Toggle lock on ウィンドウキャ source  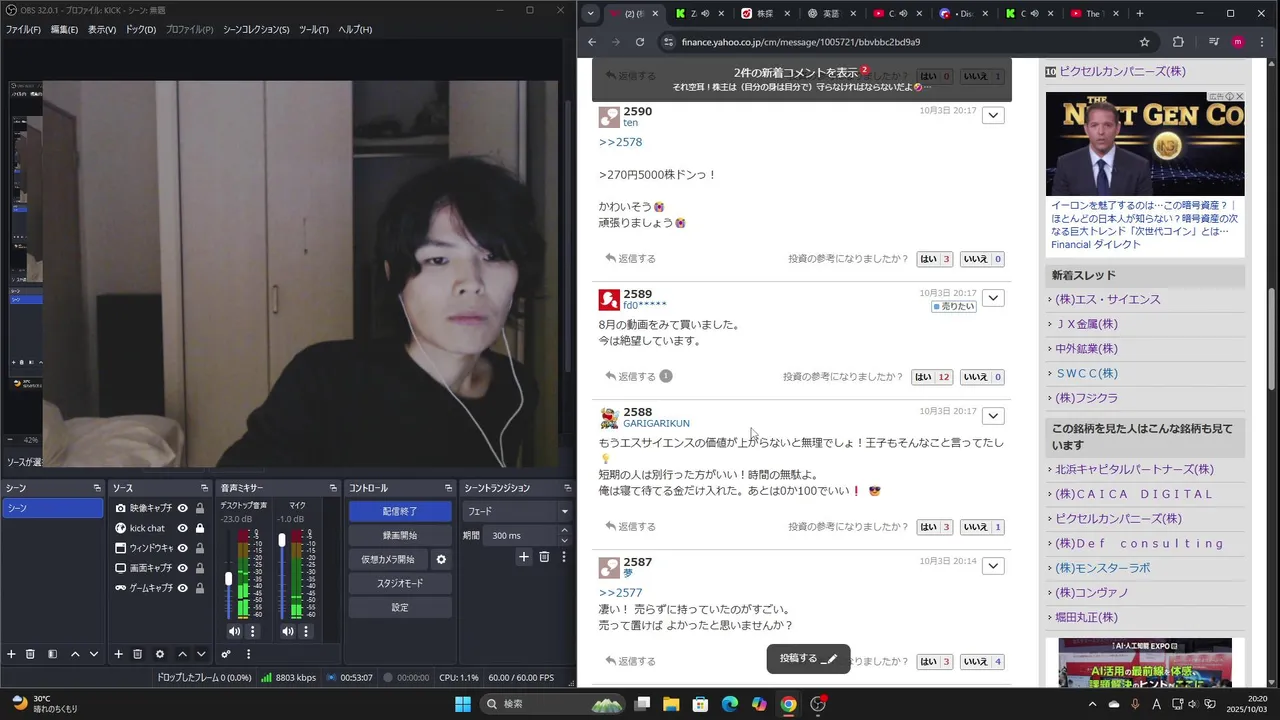click(x=200, y=548)
